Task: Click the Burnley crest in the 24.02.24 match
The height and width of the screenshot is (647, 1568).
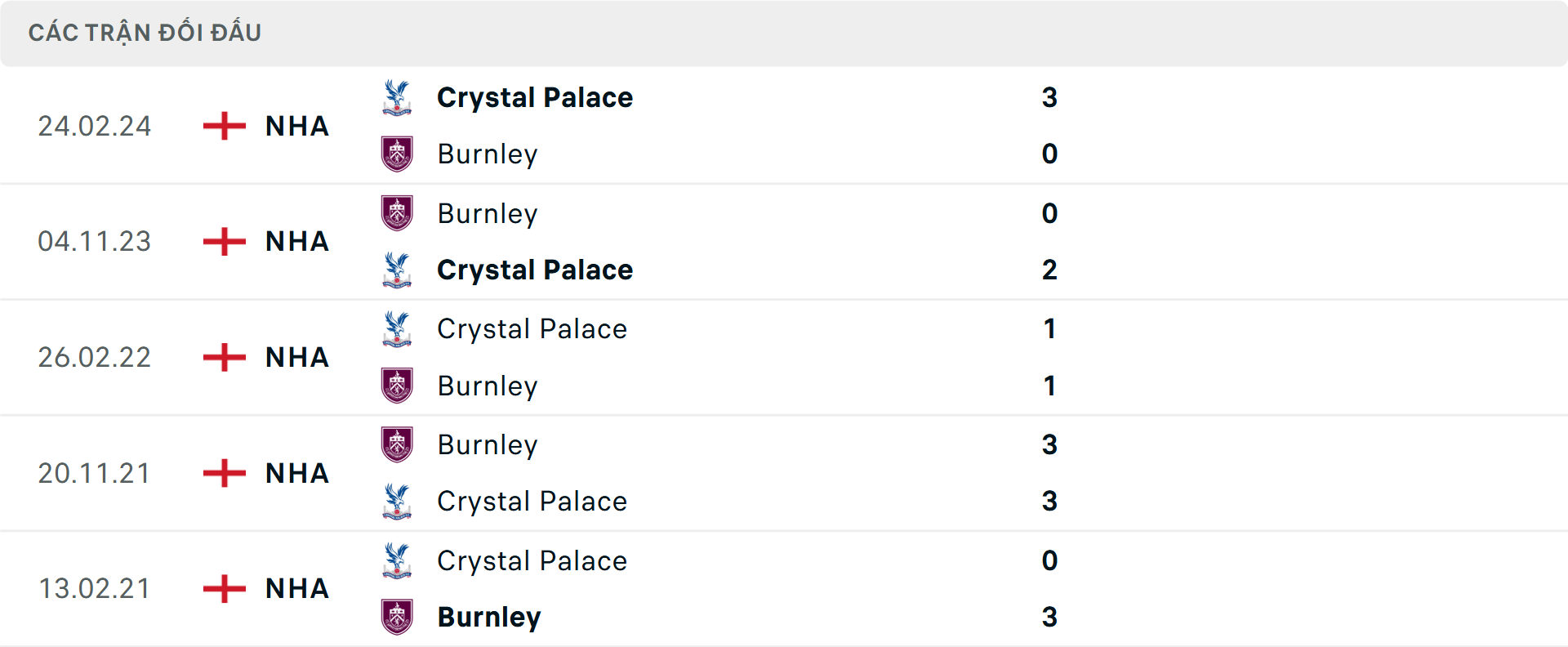Action: click(x=398, y=154)
